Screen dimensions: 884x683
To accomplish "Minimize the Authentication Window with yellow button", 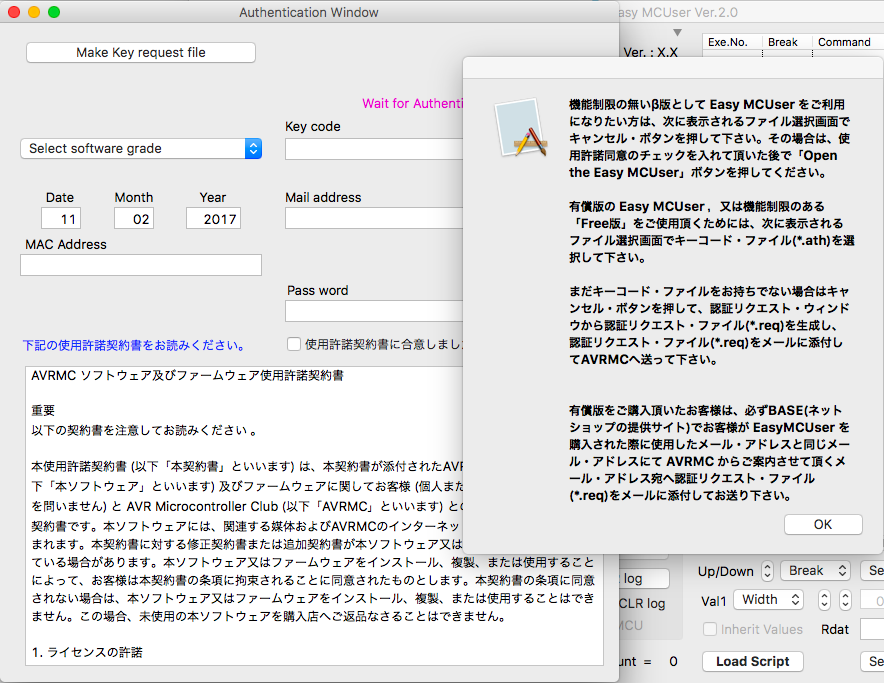I will (34, 12).
